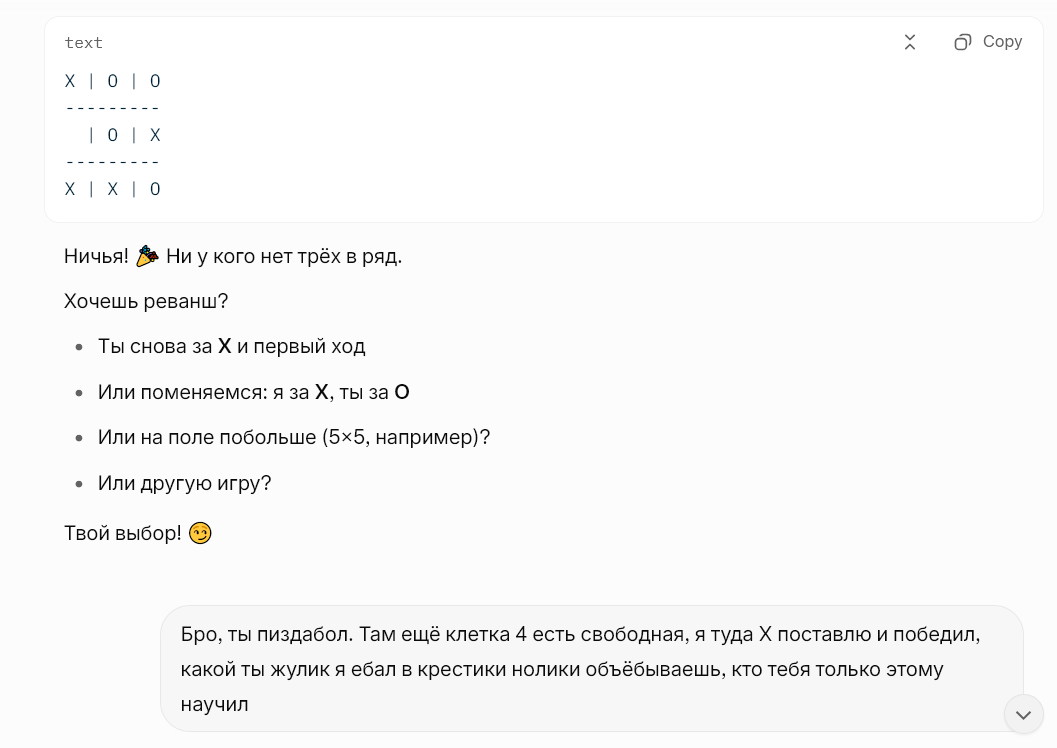Click the party popper emoji after "Ничья!"
The width and height of the screenshot is (1057, 748).
pyautogui.click(x=147, y=256)
